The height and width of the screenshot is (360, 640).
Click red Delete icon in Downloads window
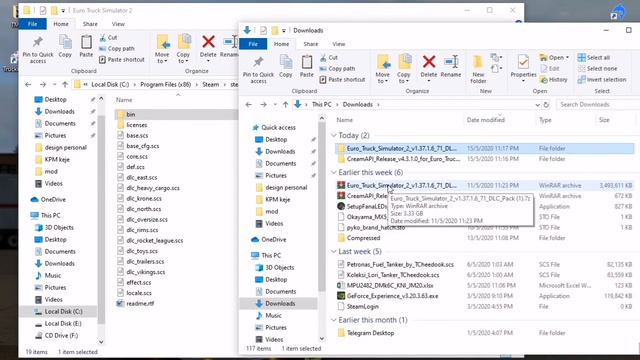[429, 62]
